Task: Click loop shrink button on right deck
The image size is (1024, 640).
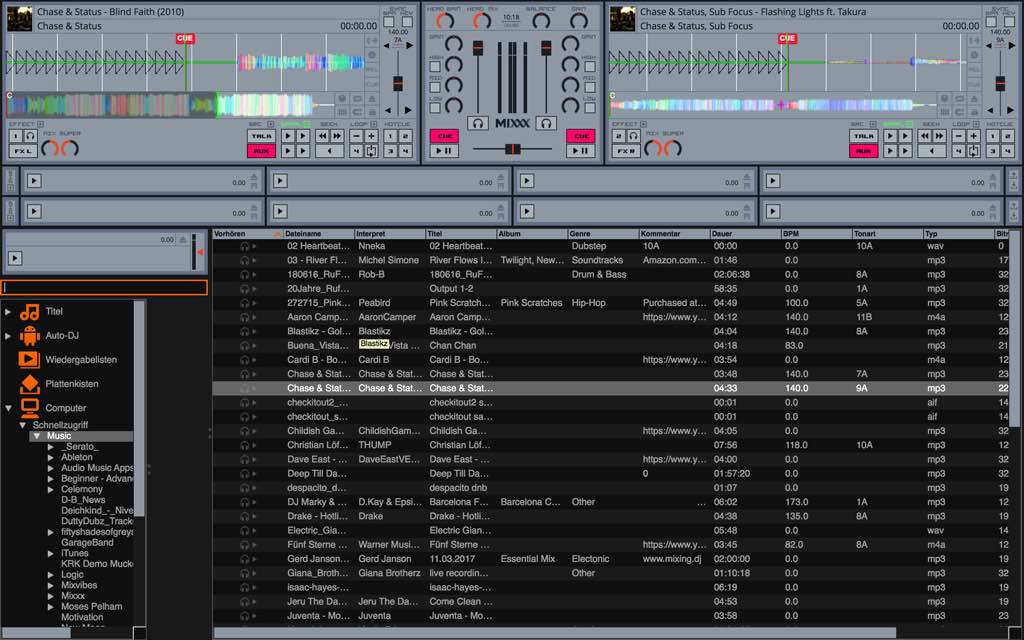Action: click(958, 136)
